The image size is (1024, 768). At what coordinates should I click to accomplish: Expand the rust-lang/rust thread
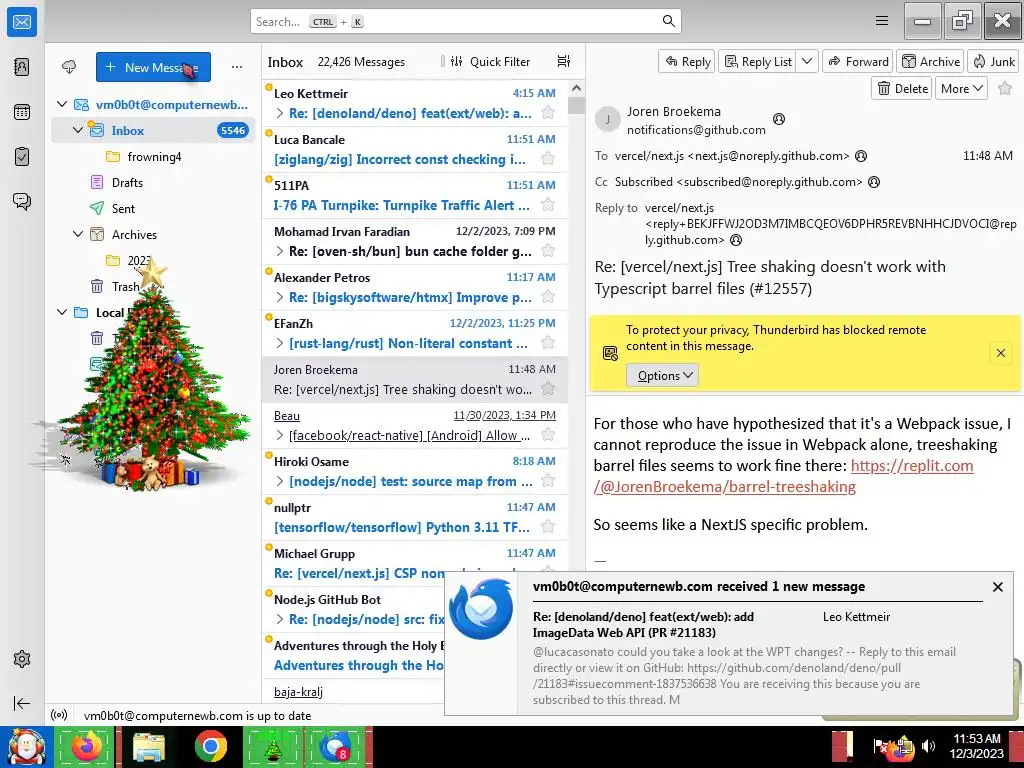[x=280, y=343]
